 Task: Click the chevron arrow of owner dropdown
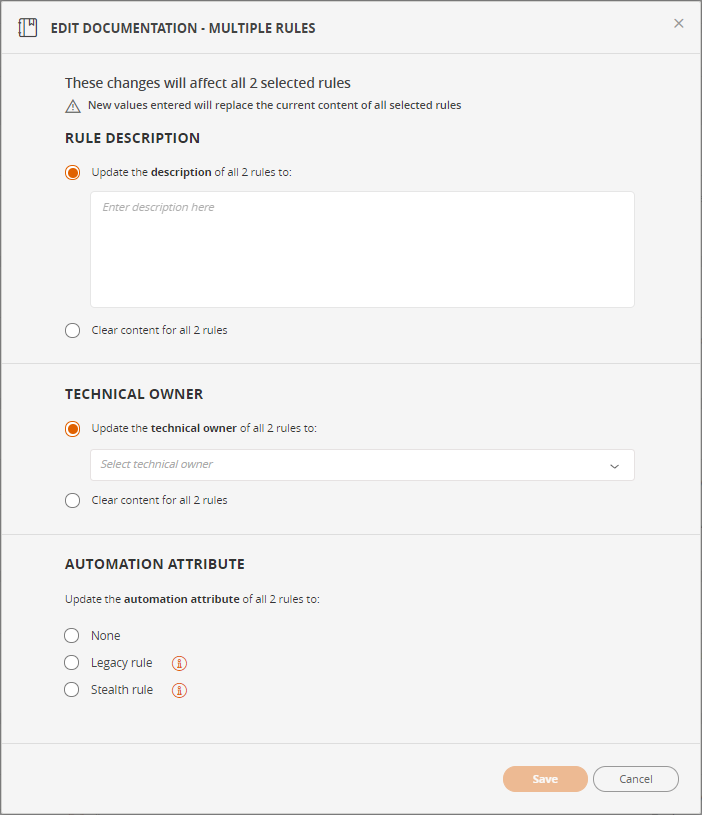coord(614,466)
